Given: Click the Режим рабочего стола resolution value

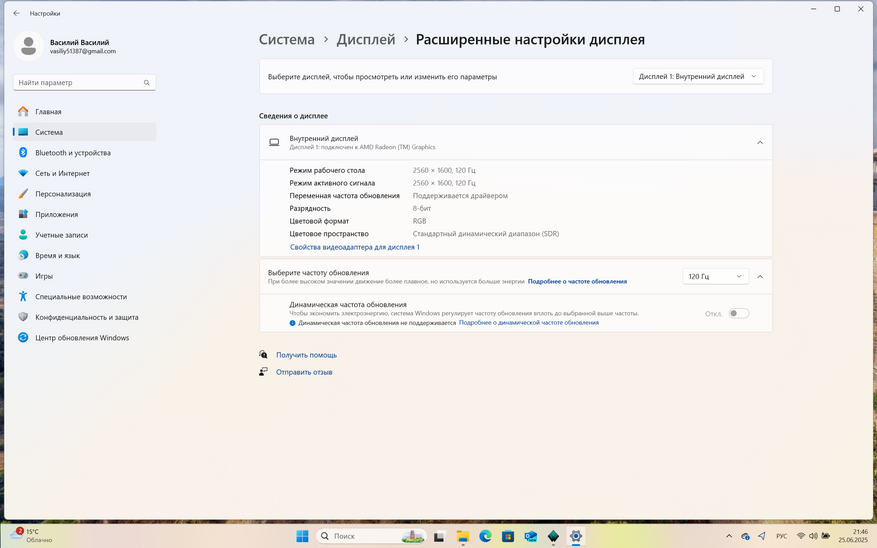Looking at the screenshot, I should 444,170.
